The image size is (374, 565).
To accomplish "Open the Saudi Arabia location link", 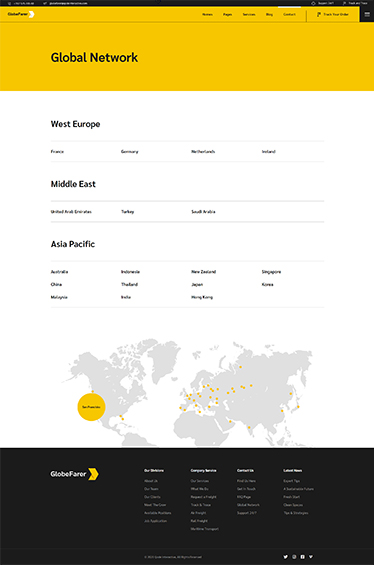I will (203, 212).
